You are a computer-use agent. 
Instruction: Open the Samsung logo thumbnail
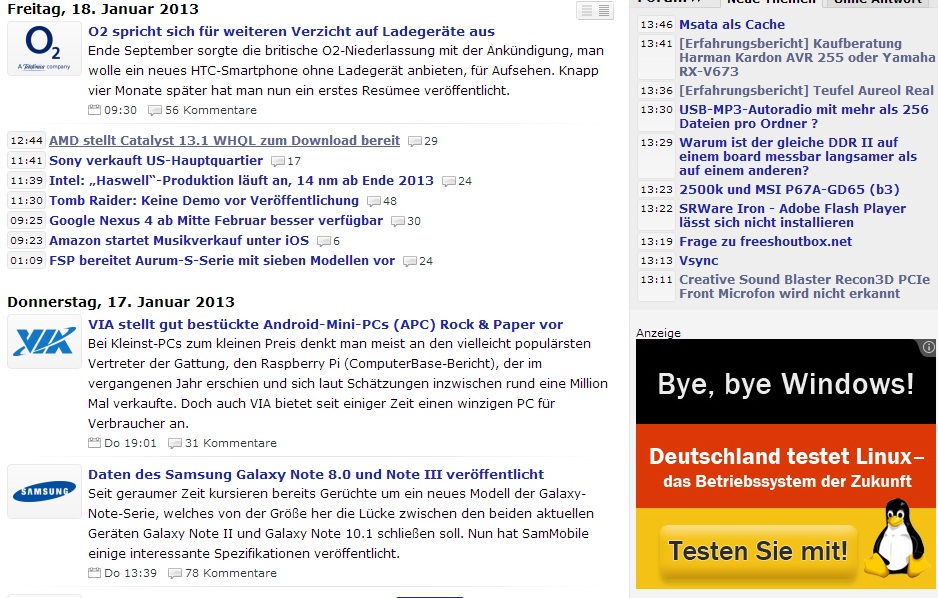coord(44,492)
